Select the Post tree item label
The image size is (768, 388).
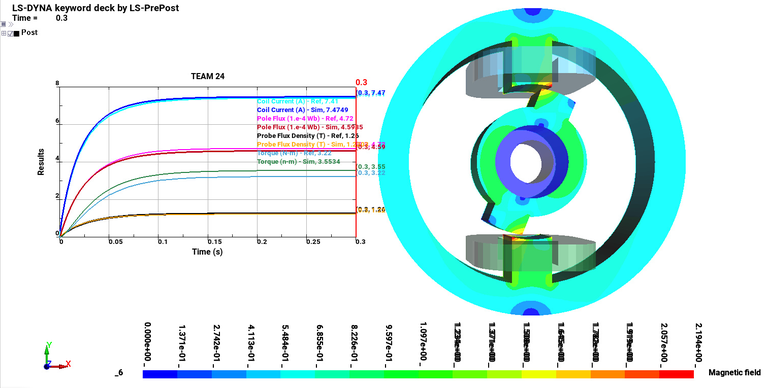pyautogui.click(x=29, y=32)
